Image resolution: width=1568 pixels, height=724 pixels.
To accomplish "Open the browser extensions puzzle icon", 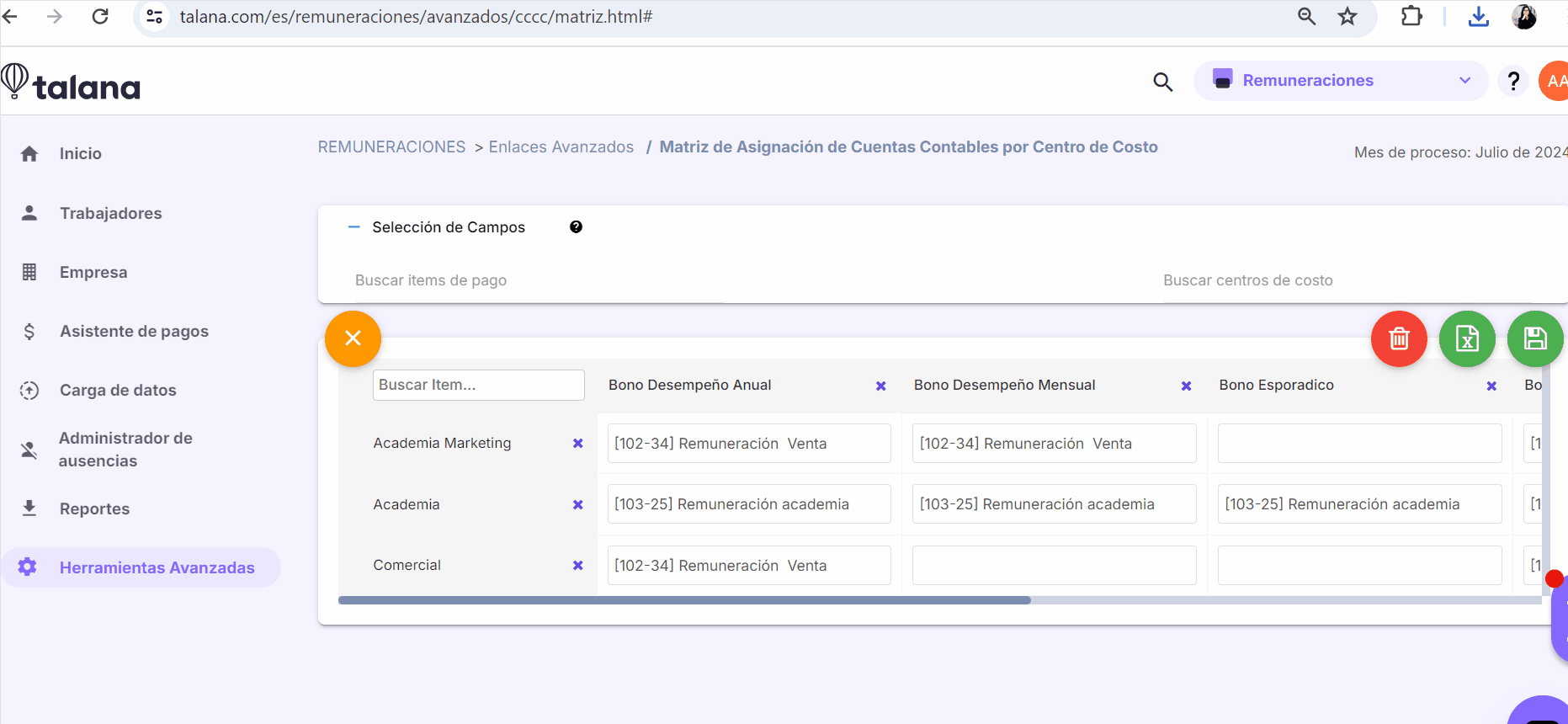I will tap(1411, 16).
